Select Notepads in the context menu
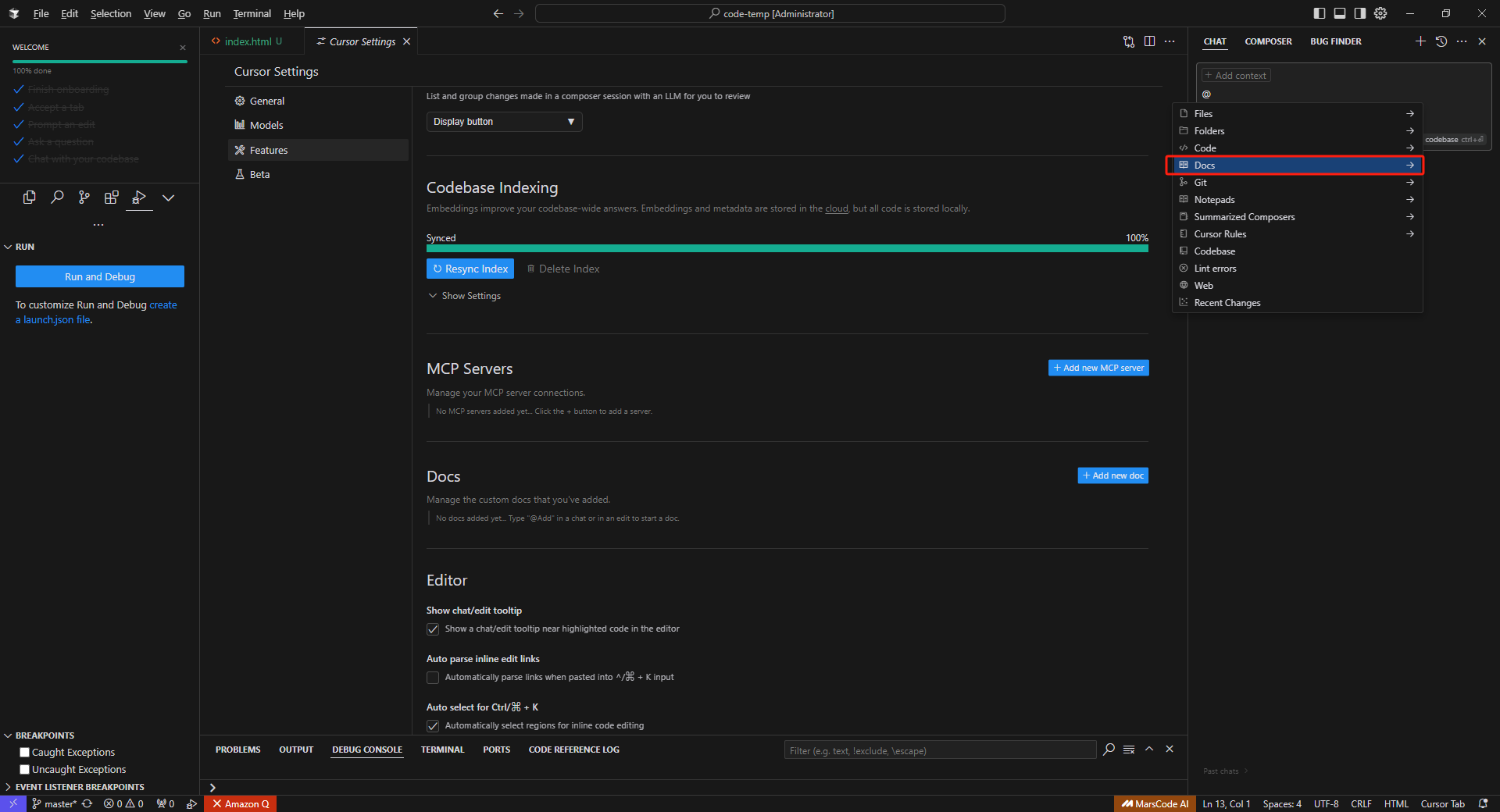Viewport: 1500px width, 812px height. (1297, 200)
